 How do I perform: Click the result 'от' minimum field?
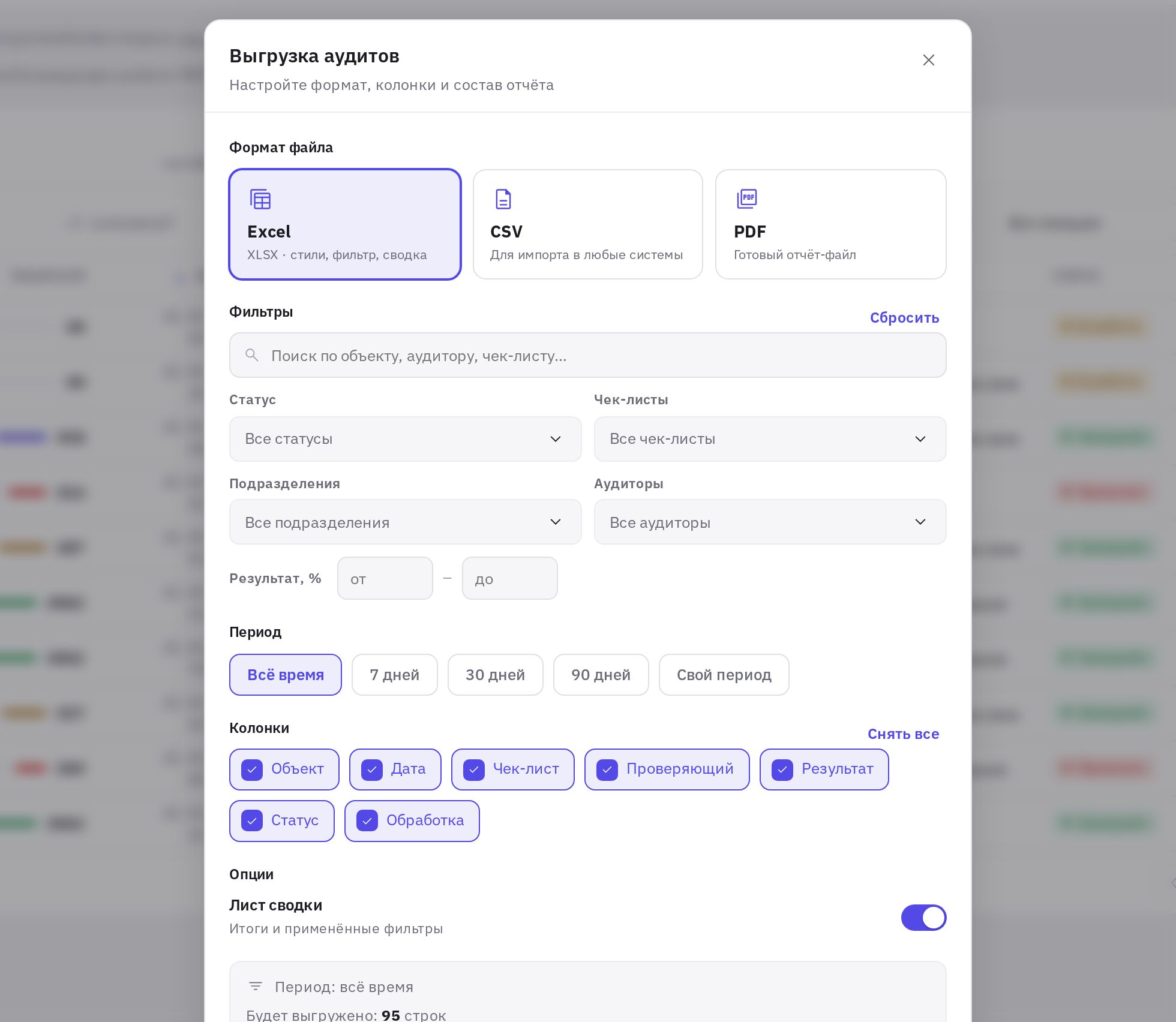pyautogui.click(x=385, y=578)
